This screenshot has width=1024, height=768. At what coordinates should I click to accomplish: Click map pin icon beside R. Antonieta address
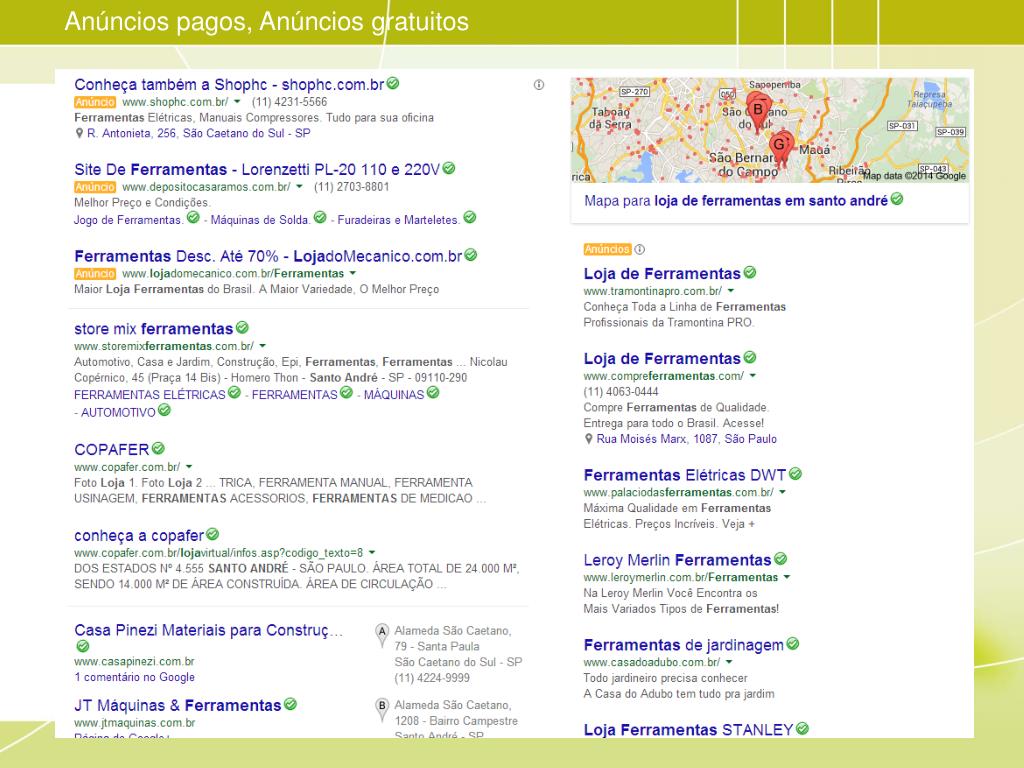click(x=79, y=133)
